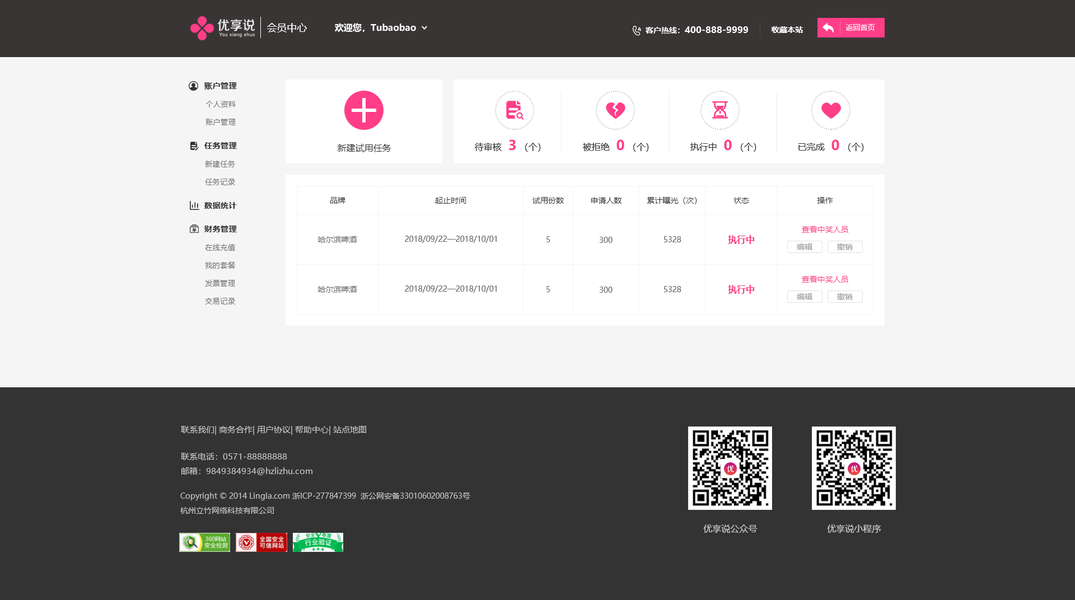Click 查看中奖人员 in the first table row
1075x600 pixels.
point(825,229)
